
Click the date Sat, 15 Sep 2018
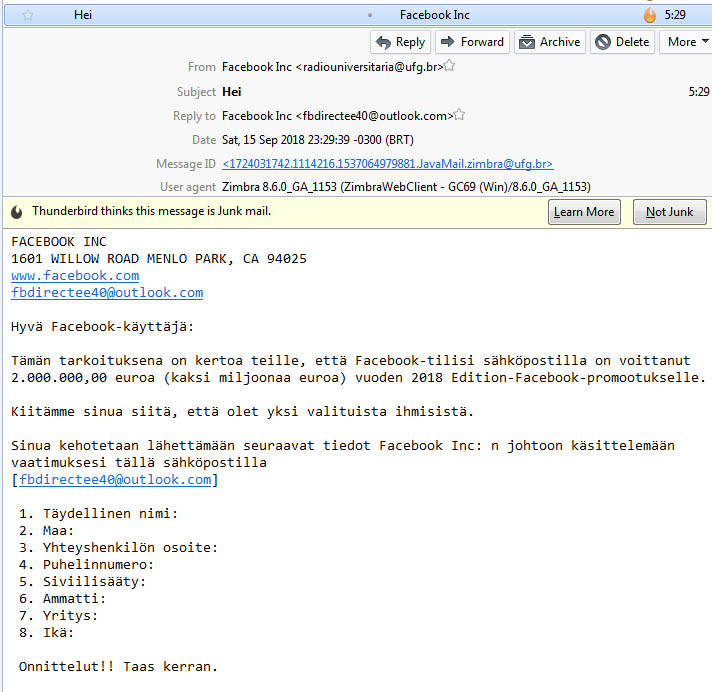[318, 140]
